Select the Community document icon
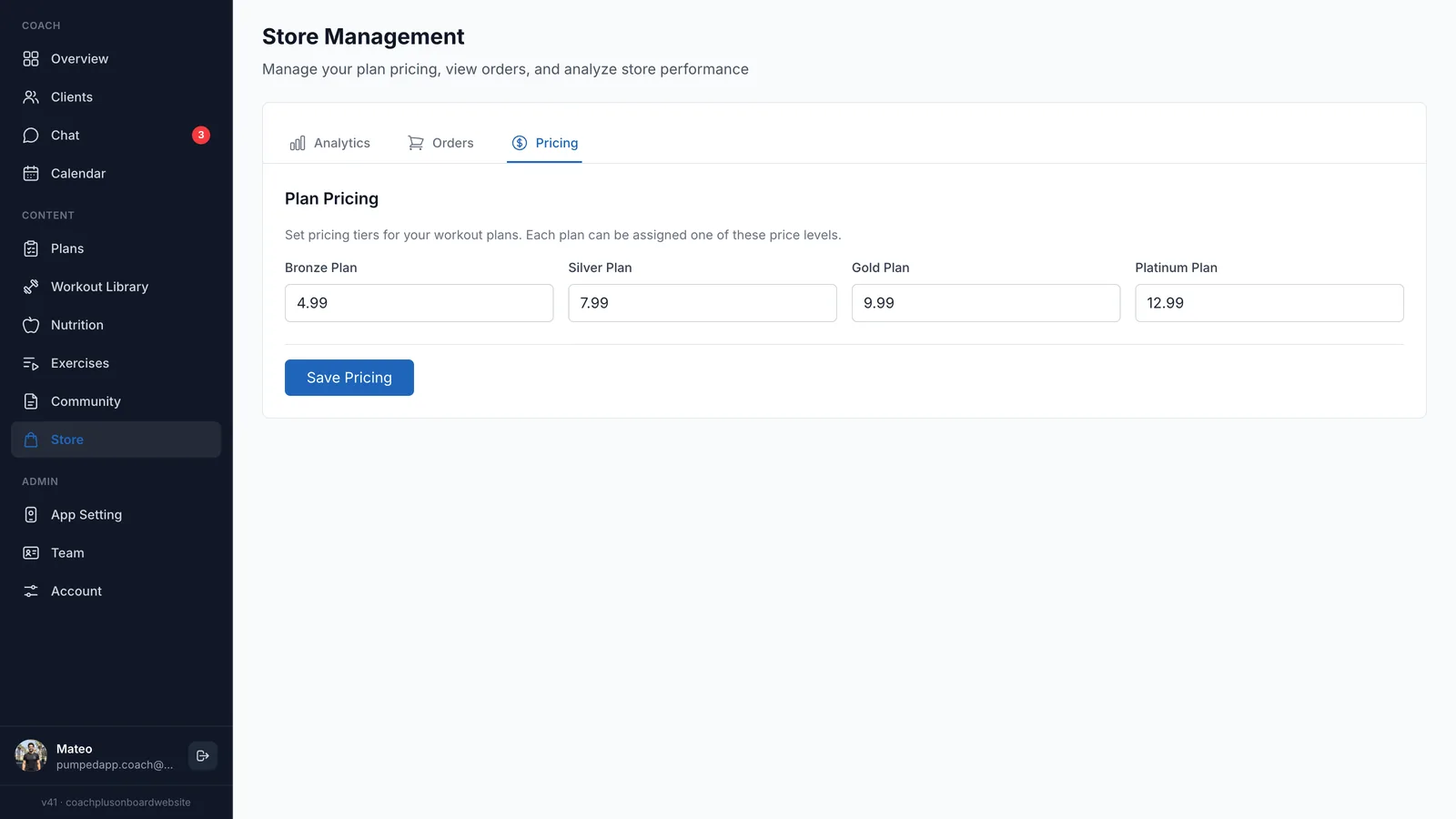Screen dimensions: 1456x819 coord(31,401)
